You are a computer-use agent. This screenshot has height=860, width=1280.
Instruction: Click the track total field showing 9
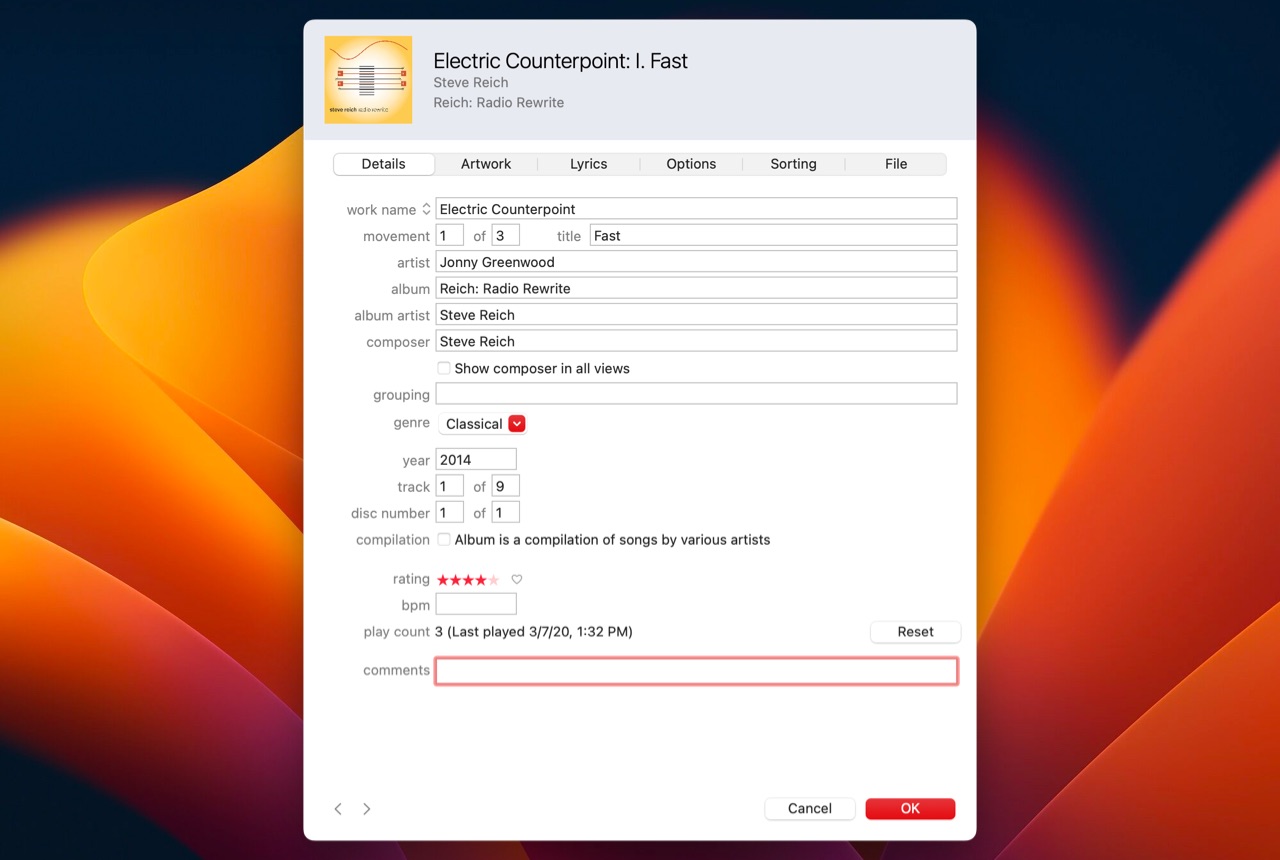[x=506, y=487]
